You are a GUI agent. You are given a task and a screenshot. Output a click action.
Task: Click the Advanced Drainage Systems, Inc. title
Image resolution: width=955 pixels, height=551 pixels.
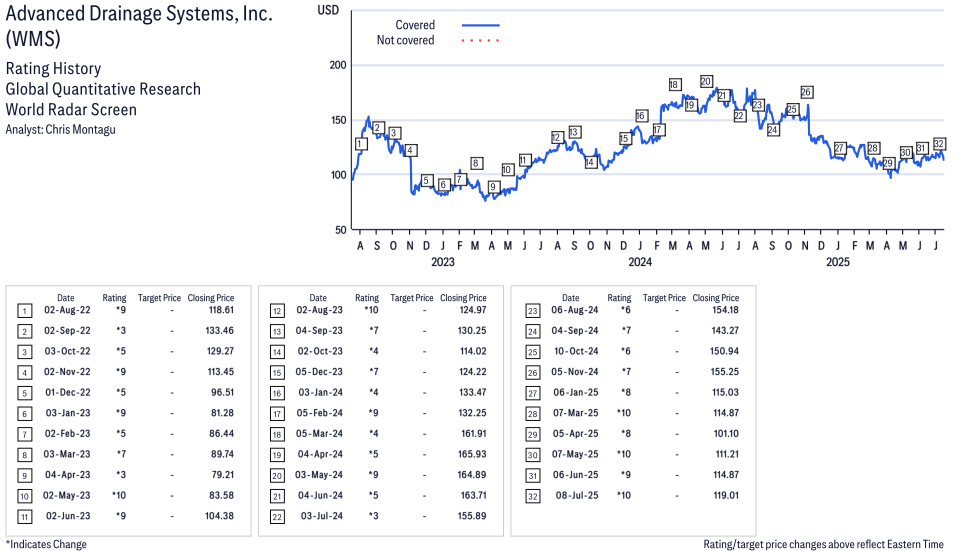point(139,13)
